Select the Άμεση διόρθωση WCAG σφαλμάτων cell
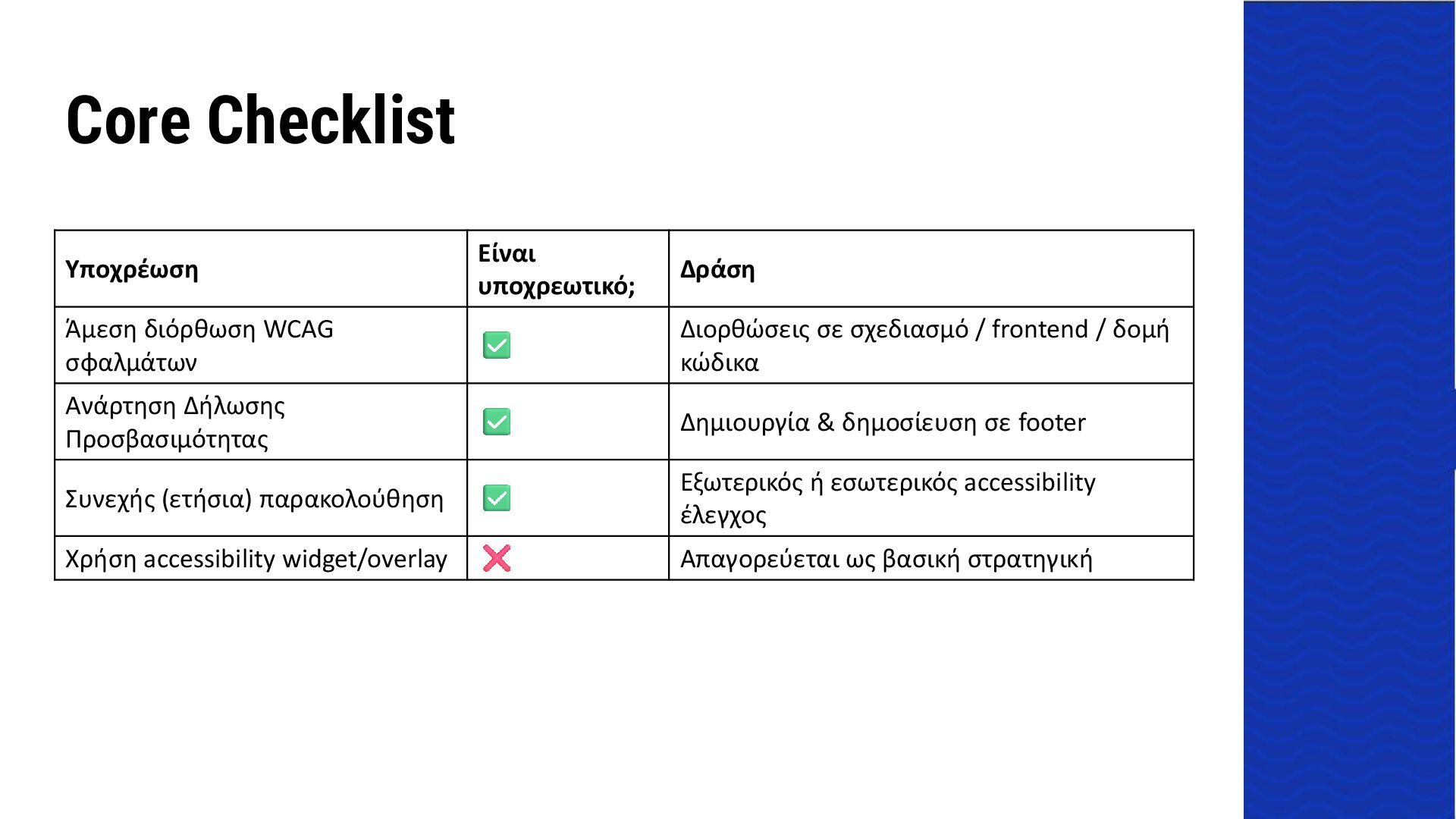 (261, 345)
